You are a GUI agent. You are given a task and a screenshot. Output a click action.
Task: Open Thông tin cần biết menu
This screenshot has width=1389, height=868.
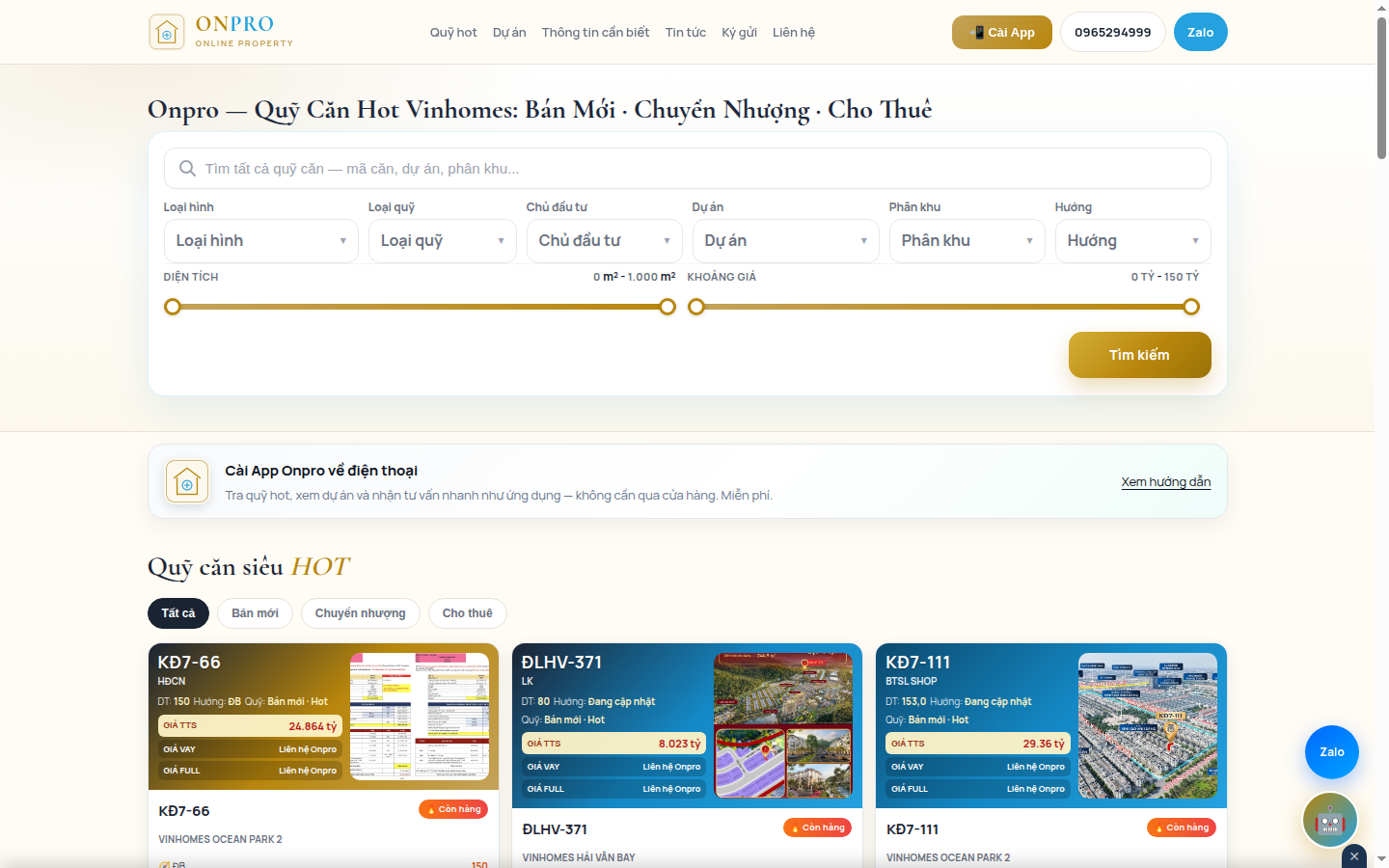pyautogui.click(x=596, y=32)
